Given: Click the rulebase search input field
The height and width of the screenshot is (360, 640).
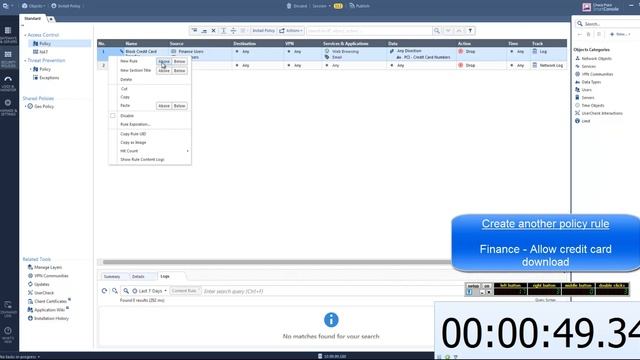Looking at the screenshot, I should 369,31.
